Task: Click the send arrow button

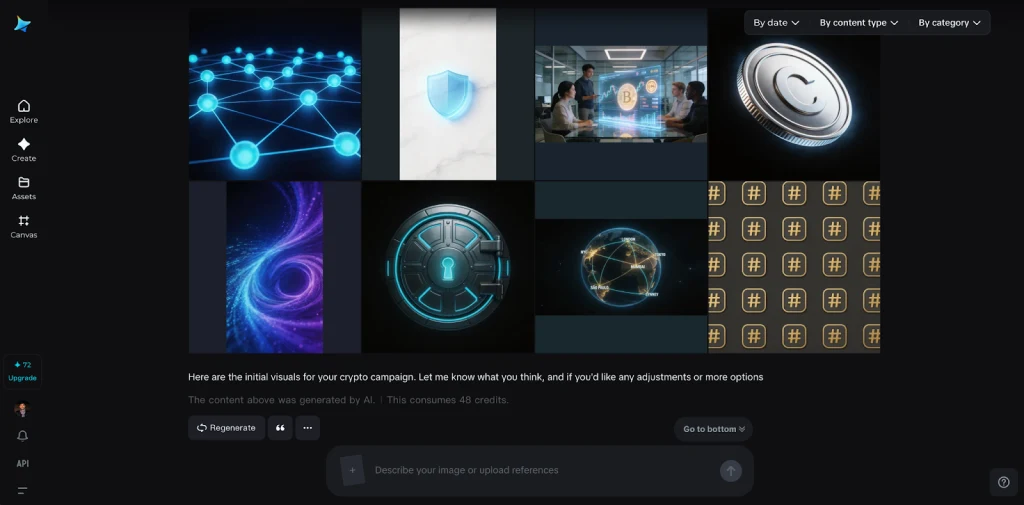Action: pos(731,470)
